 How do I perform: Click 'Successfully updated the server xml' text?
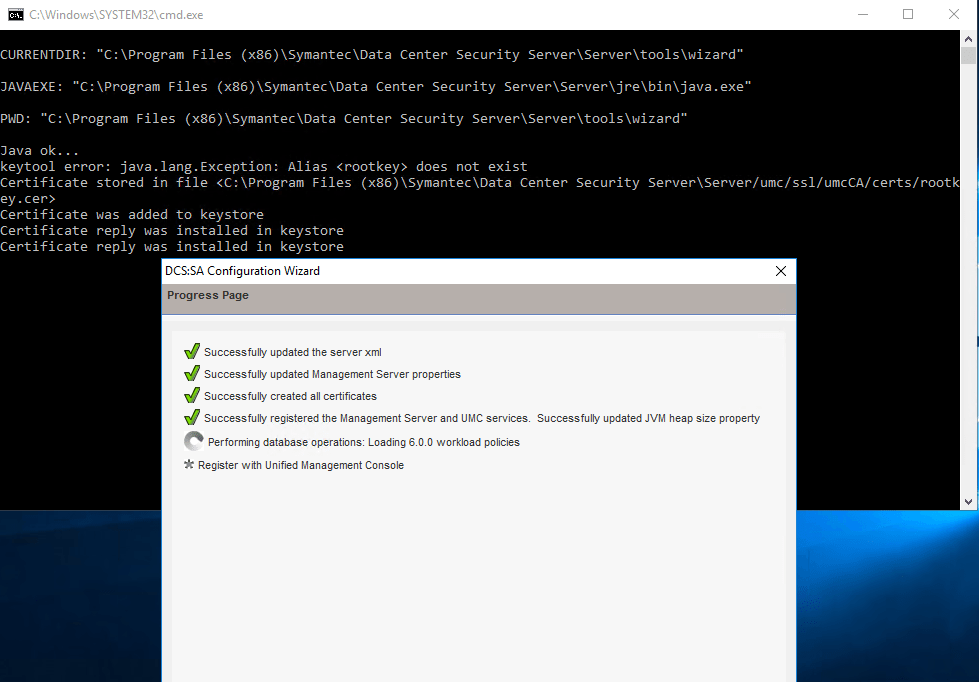click(293, 352)
